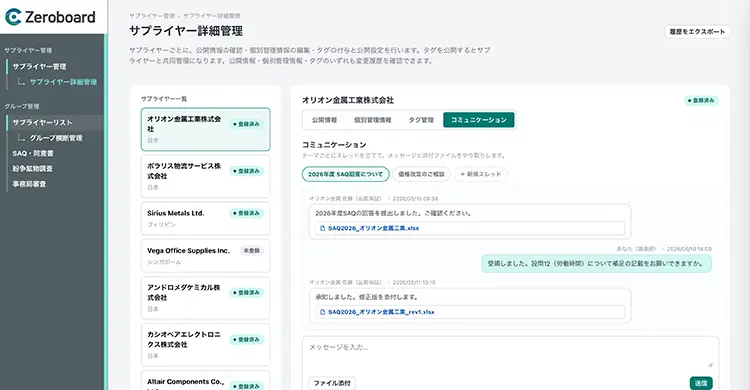Open SAQ2026_オリオン金属工業_rev1.xlsx attachment link
The width and height of the screenshot is (750, 390).
(381, 312)
